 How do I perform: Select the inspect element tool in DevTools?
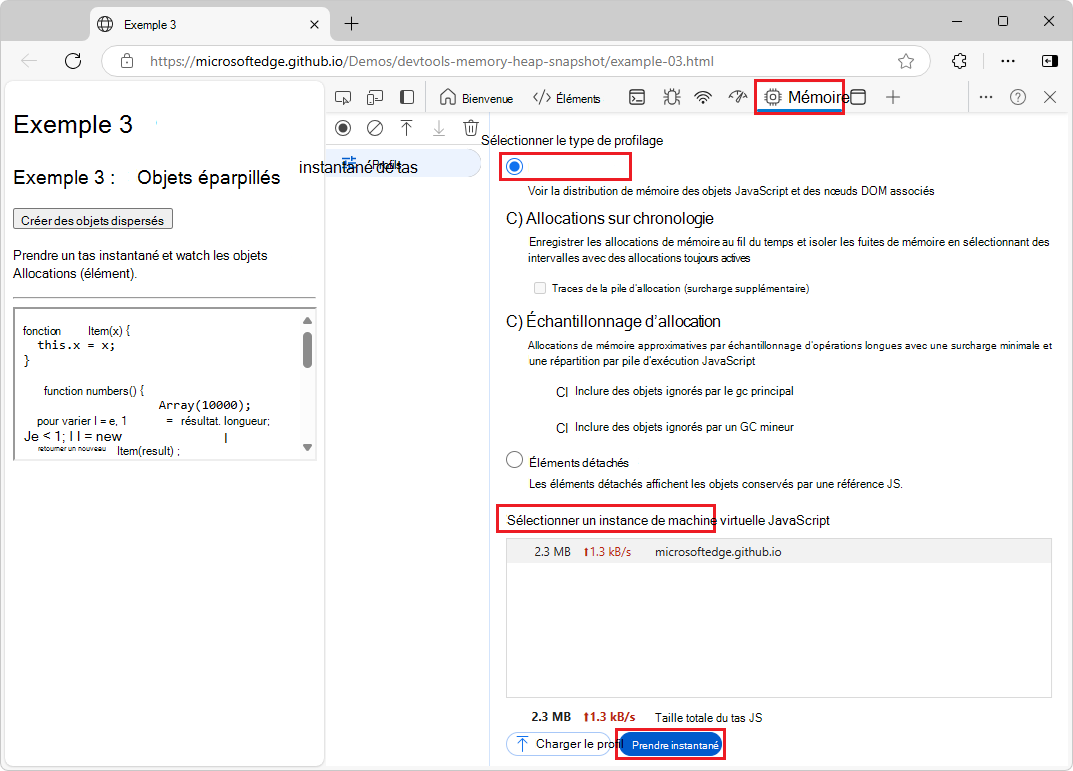point(343,97)
